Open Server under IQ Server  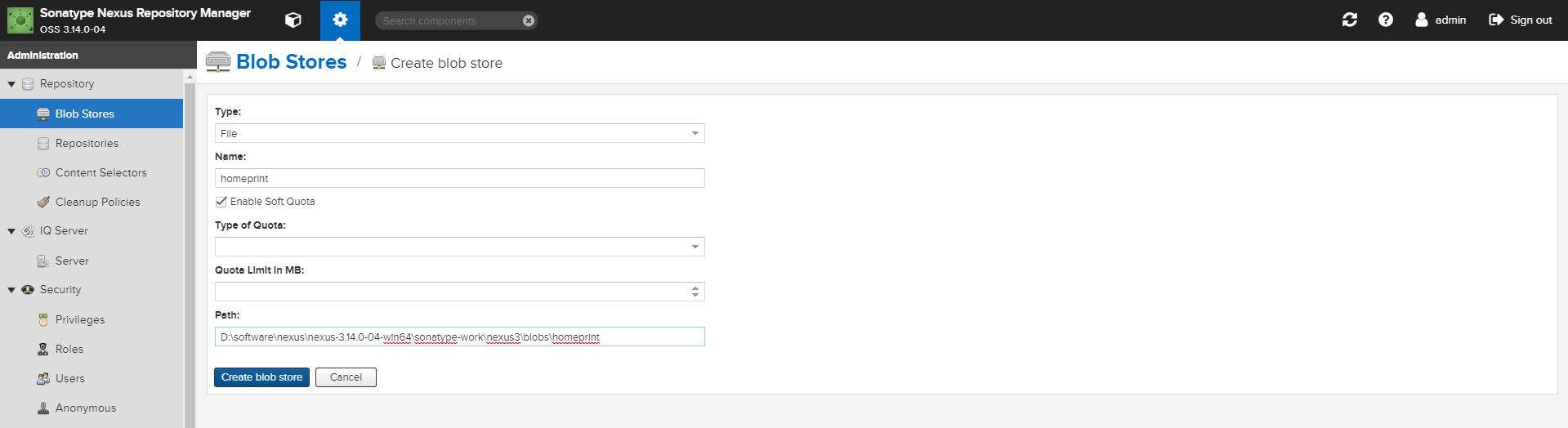point(92,261)
